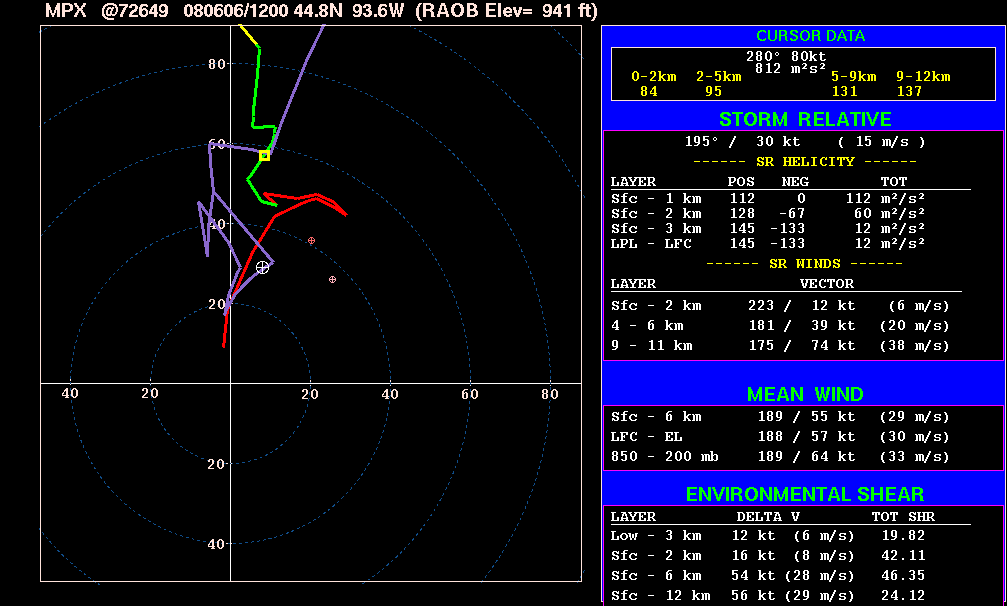Select the 4 - 6 km SR winds row

point(780,326)
